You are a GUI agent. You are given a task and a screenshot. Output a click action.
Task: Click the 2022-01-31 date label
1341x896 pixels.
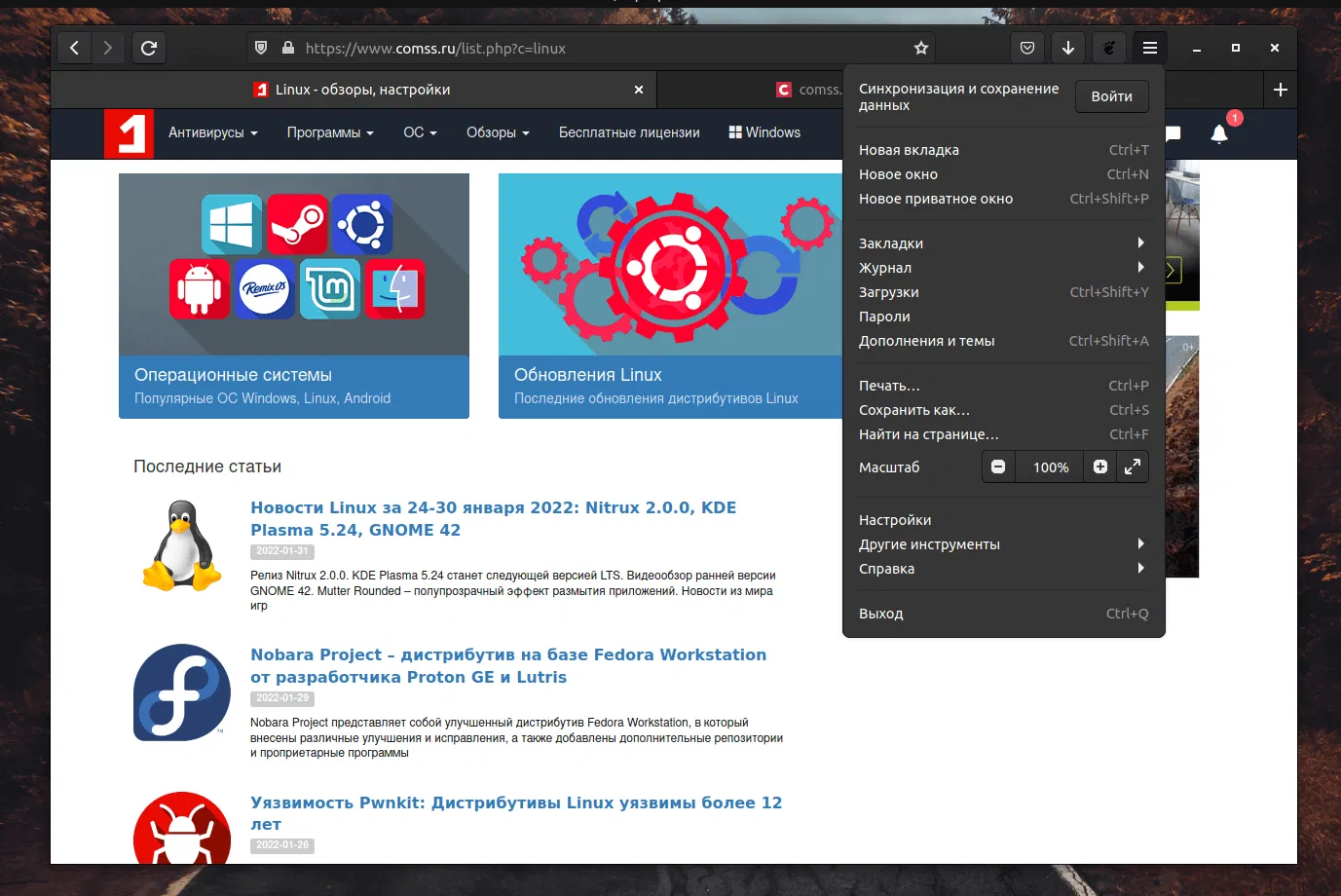point(282,551)
